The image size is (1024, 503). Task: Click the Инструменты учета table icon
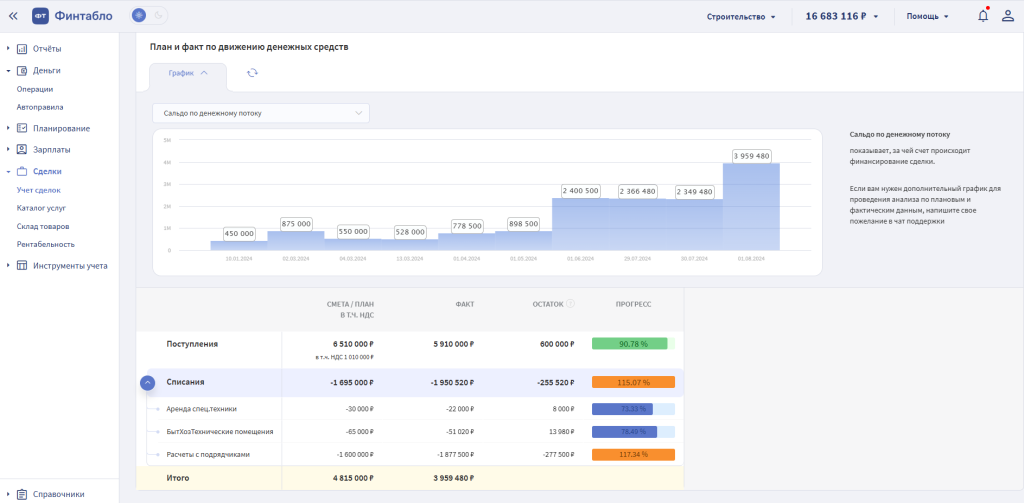(x=22, y=266)
